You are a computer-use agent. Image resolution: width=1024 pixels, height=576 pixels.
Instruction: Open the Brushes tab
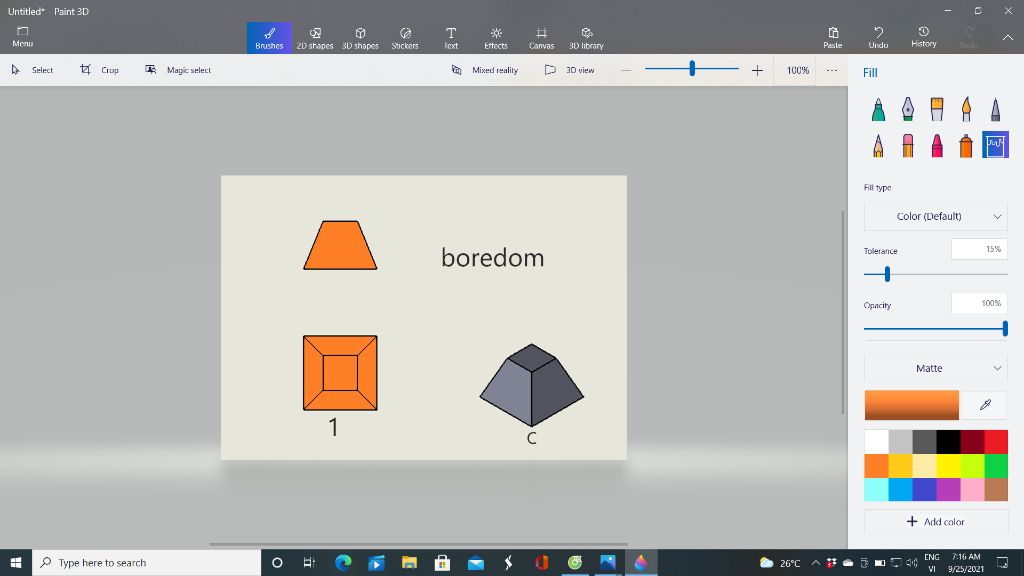pos(269,38)
